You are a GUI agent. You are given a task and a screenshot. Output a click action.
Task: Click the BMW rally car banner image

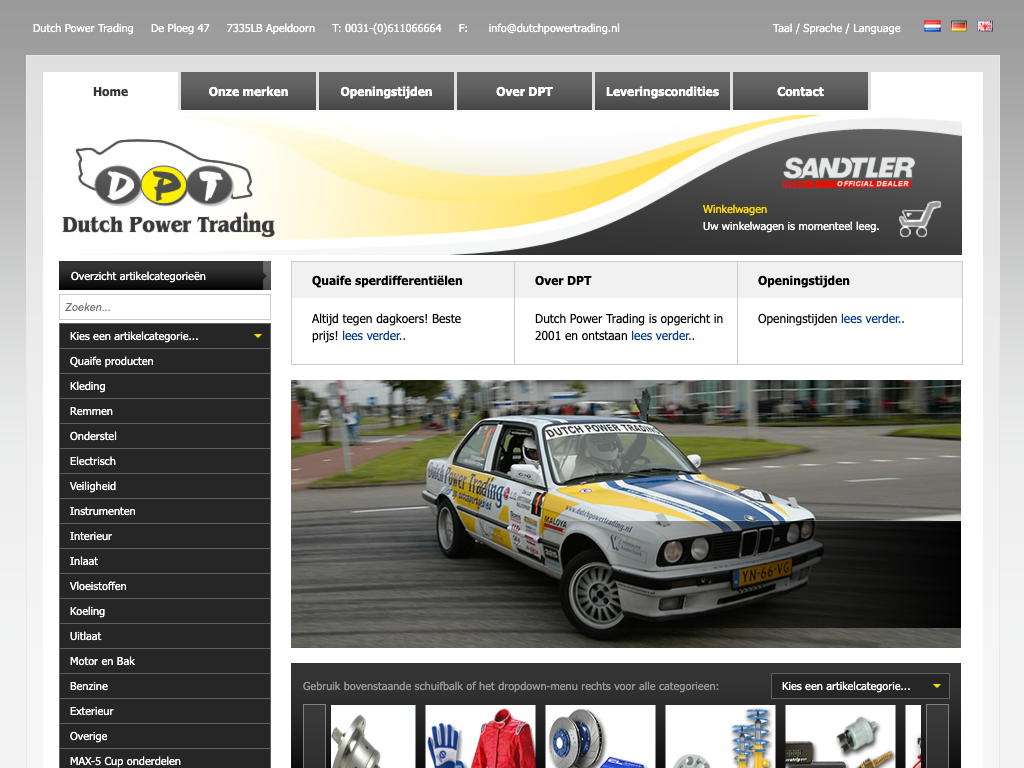click(625, 513)
